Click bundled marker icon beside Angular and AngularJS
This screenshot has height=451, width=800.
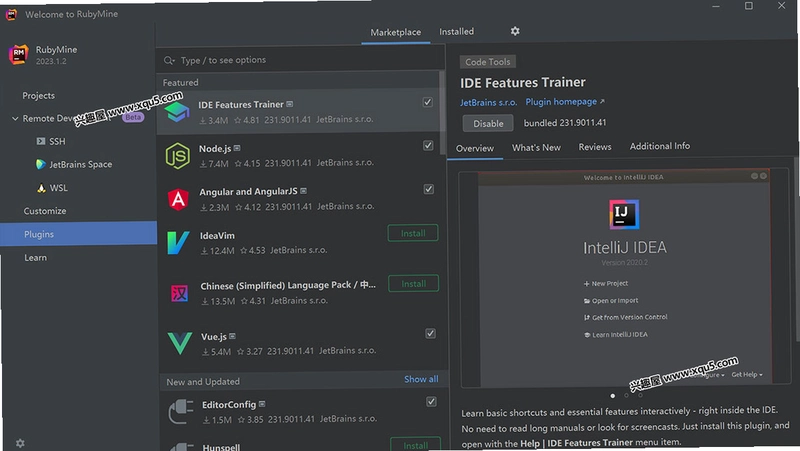pyautogui.click(x=304, y=191)
